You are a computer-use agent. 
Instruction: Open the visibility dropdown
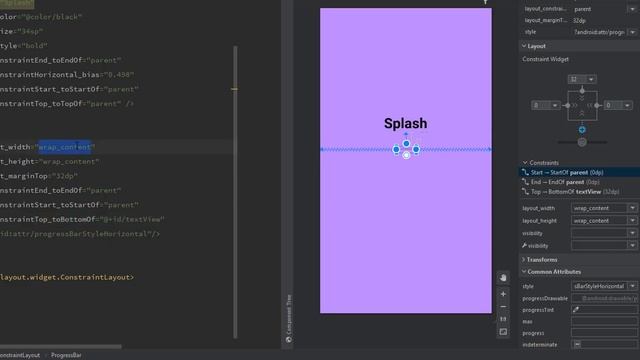pyautogui.click(x=633, y=233)
